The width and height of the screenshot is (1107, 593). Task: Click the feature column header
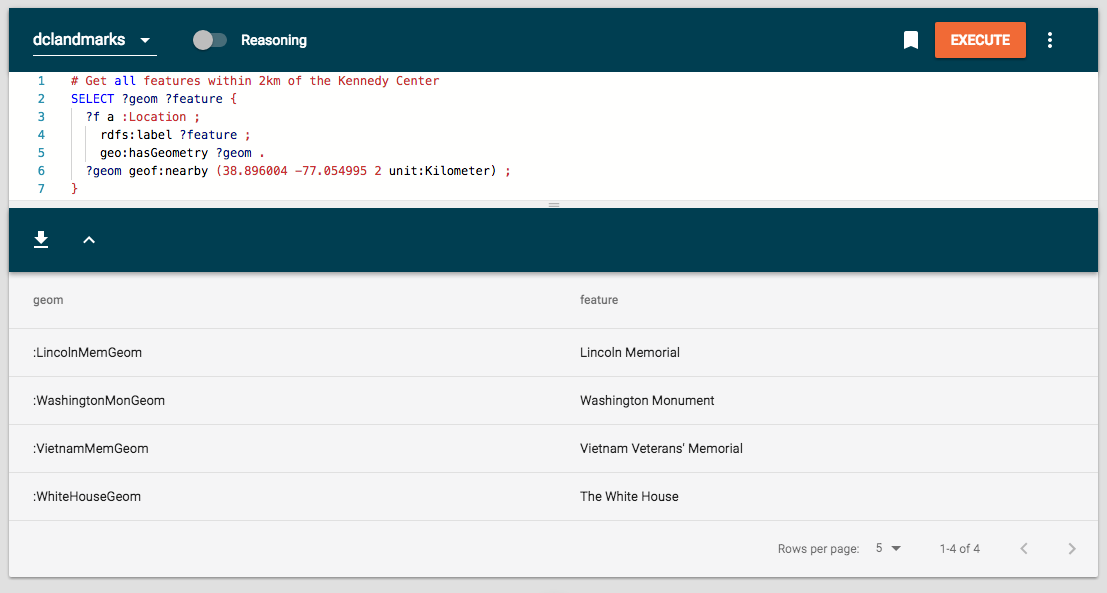pyautogui.click(x=599, y=300)
